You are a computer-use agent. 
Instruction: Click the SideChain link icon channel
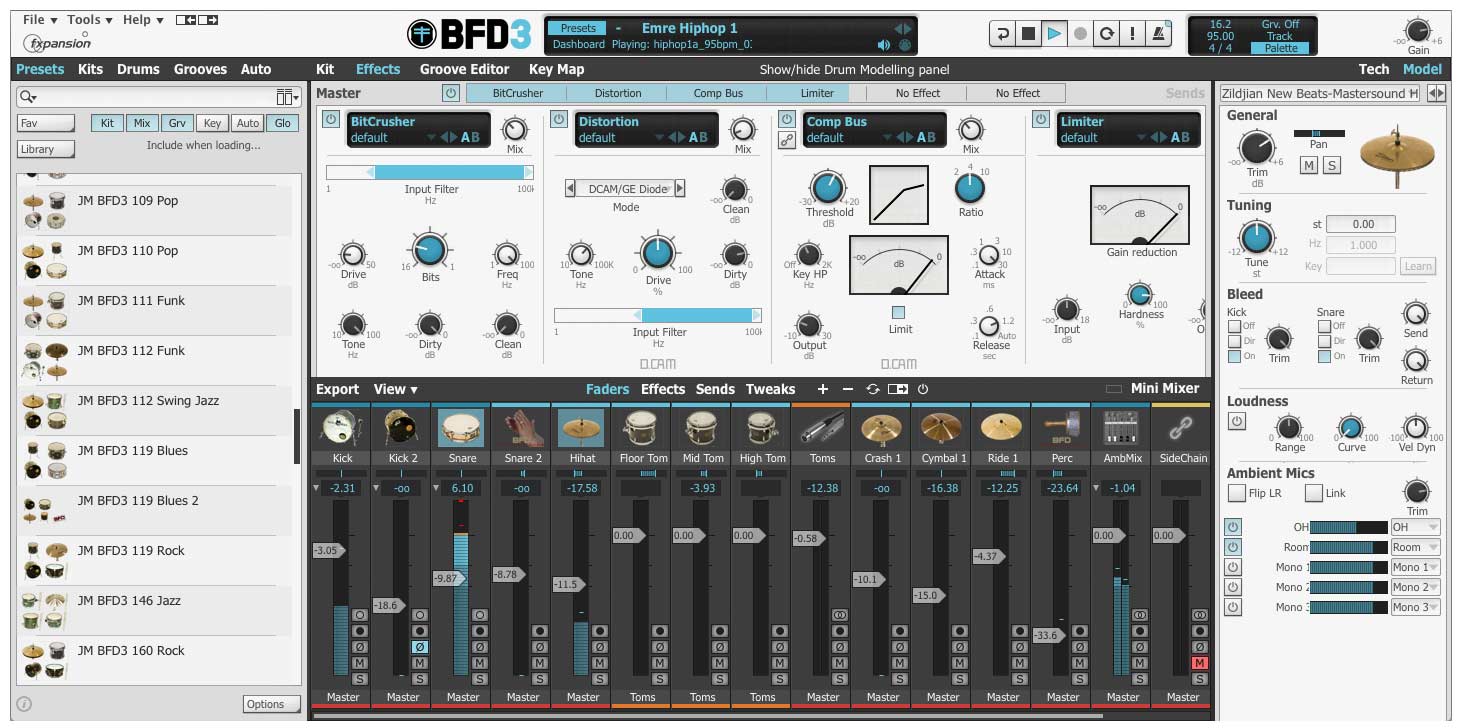1182,428
